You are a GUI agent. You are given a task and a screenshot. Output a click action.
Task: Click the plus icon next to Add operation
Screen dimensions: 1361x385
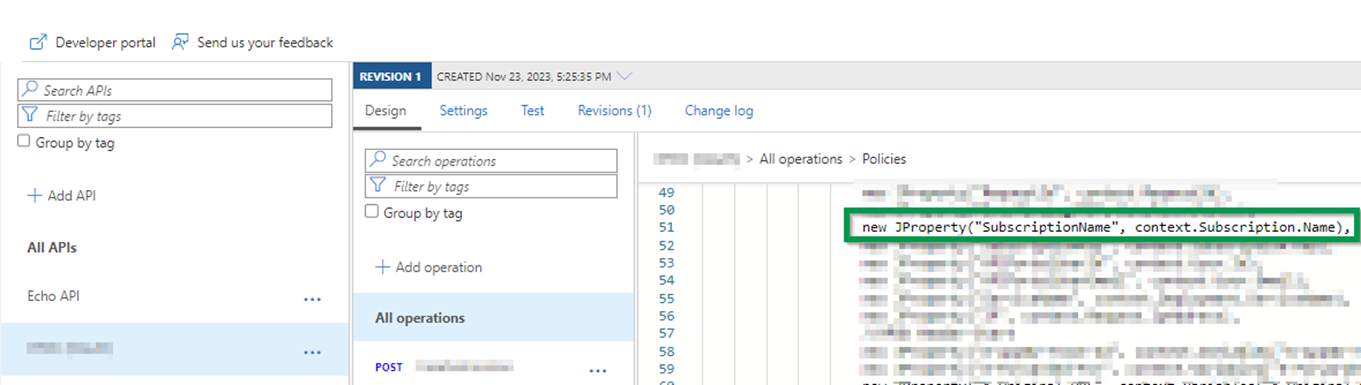point(382,267)
